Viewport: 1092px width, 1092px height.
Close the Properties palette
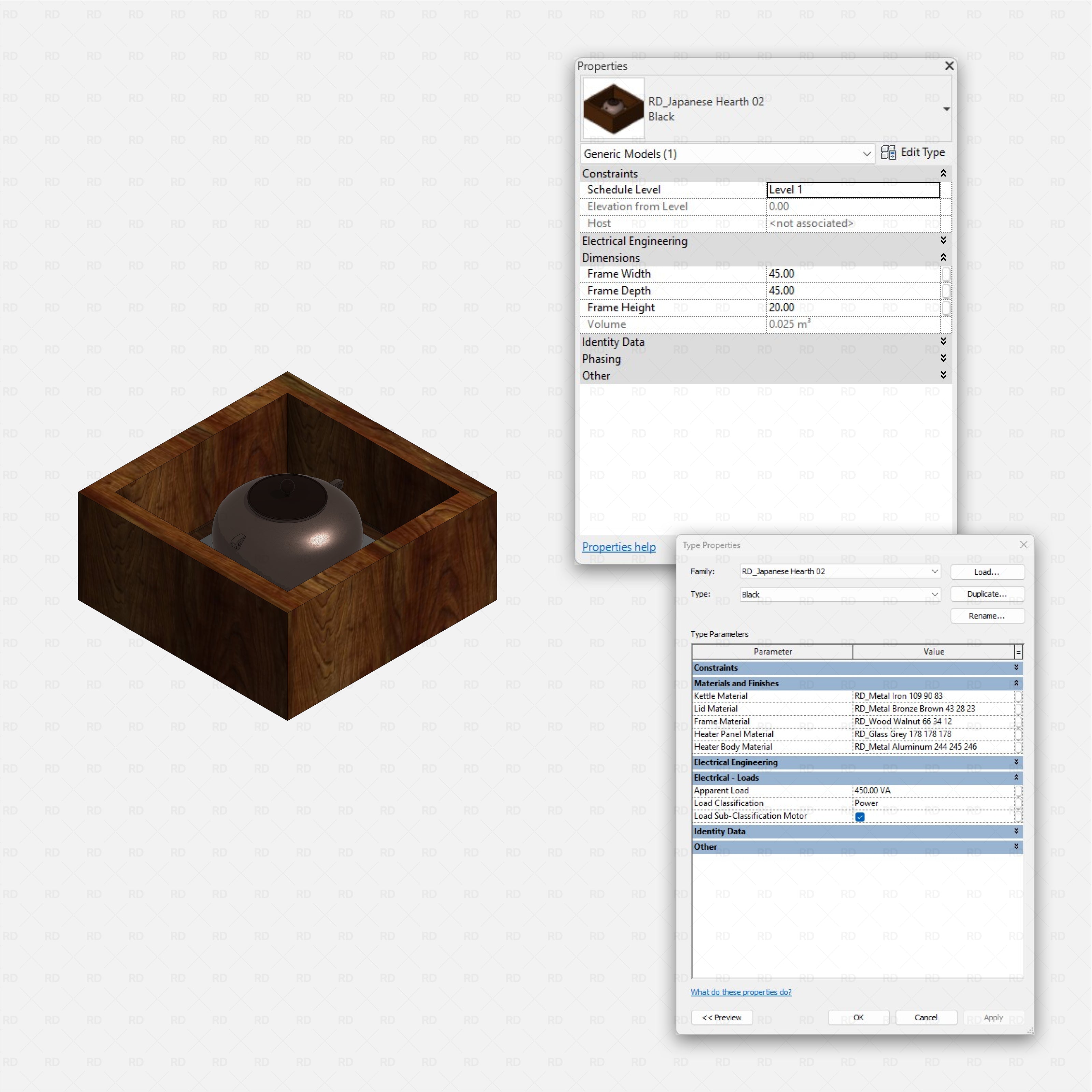point(949,66)
